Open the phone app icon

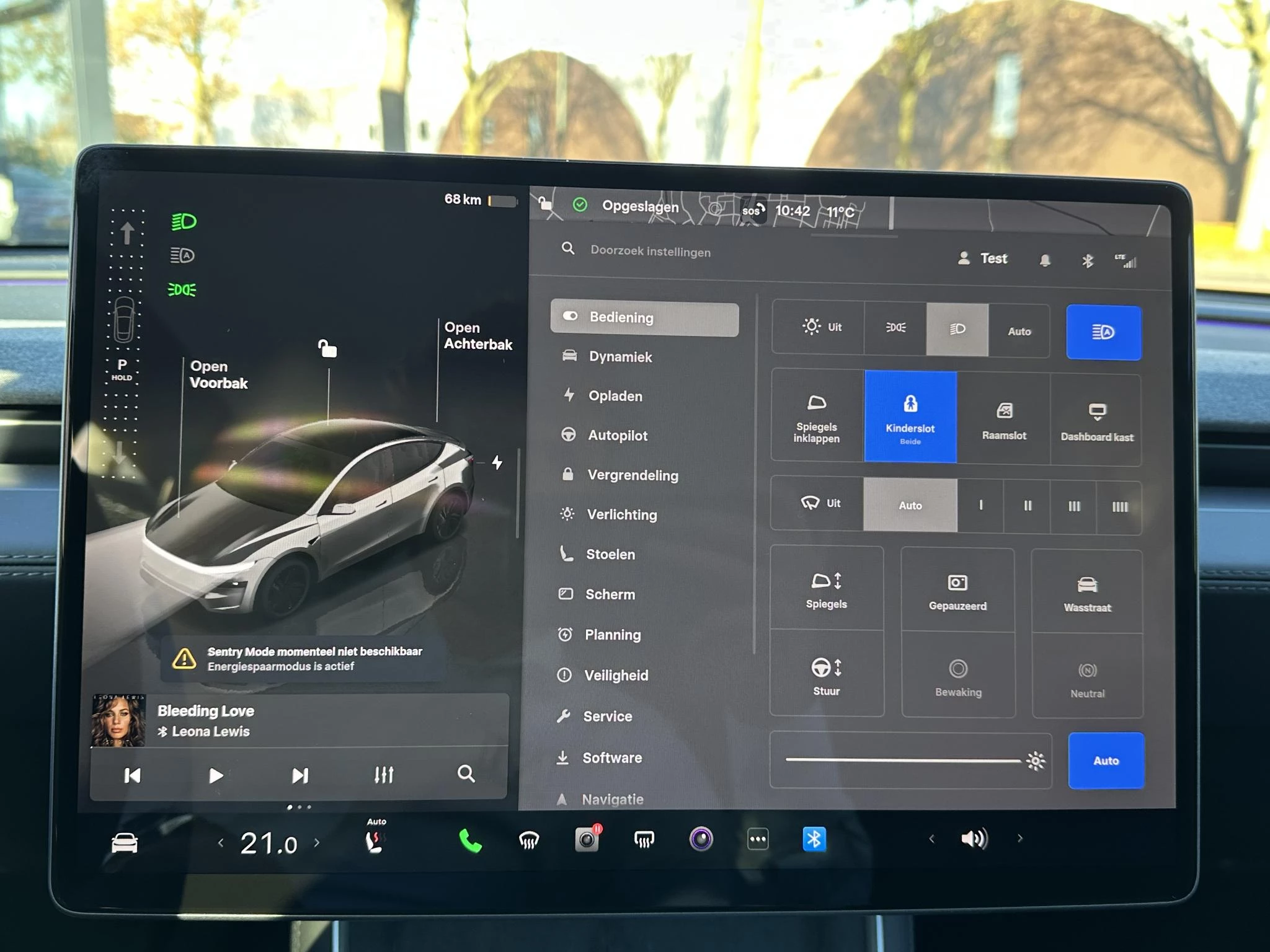point(469,840)
